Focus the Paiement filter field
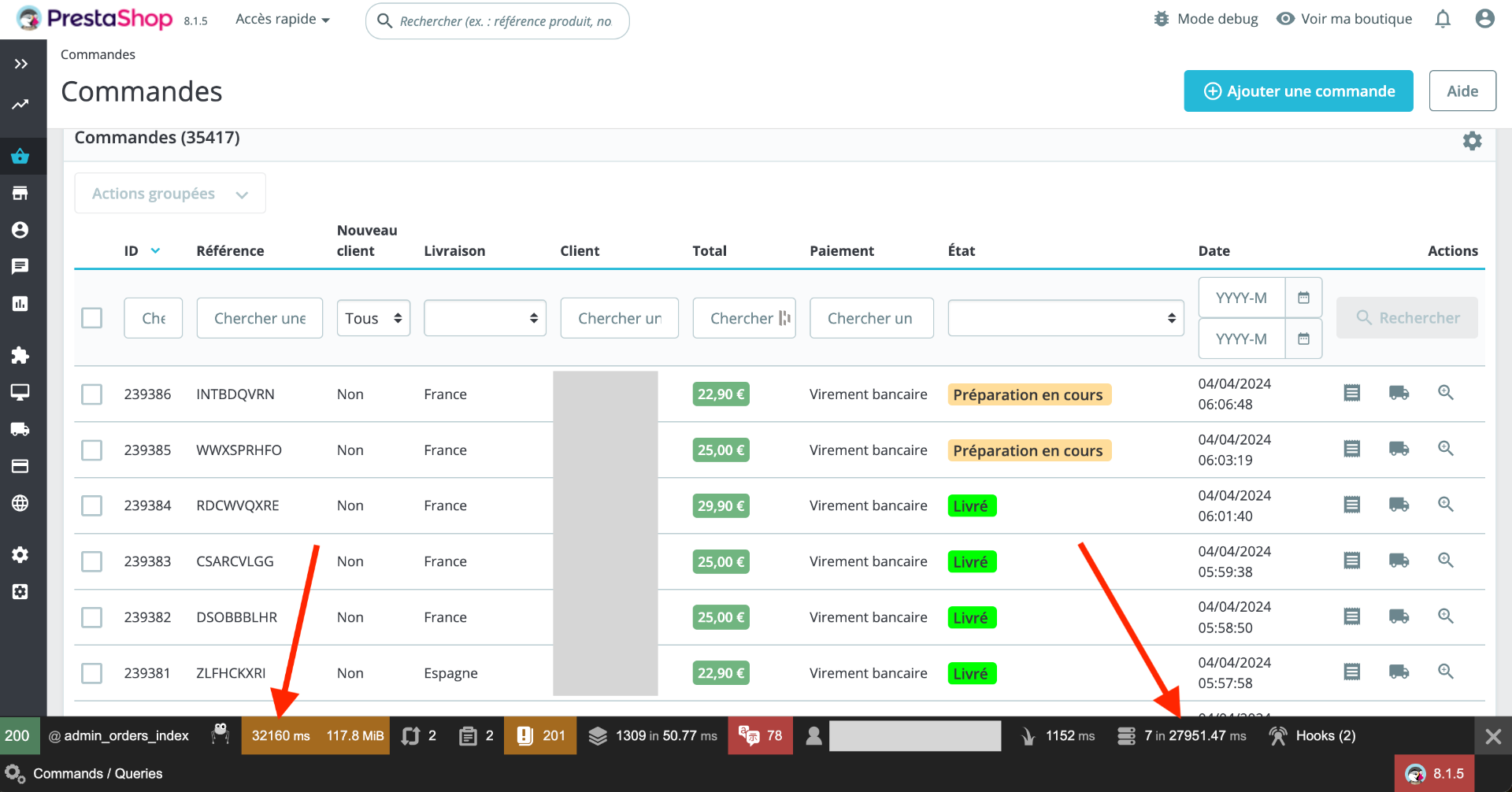The height and width of the screenshot is (792, 1512). tap(872, 318)
